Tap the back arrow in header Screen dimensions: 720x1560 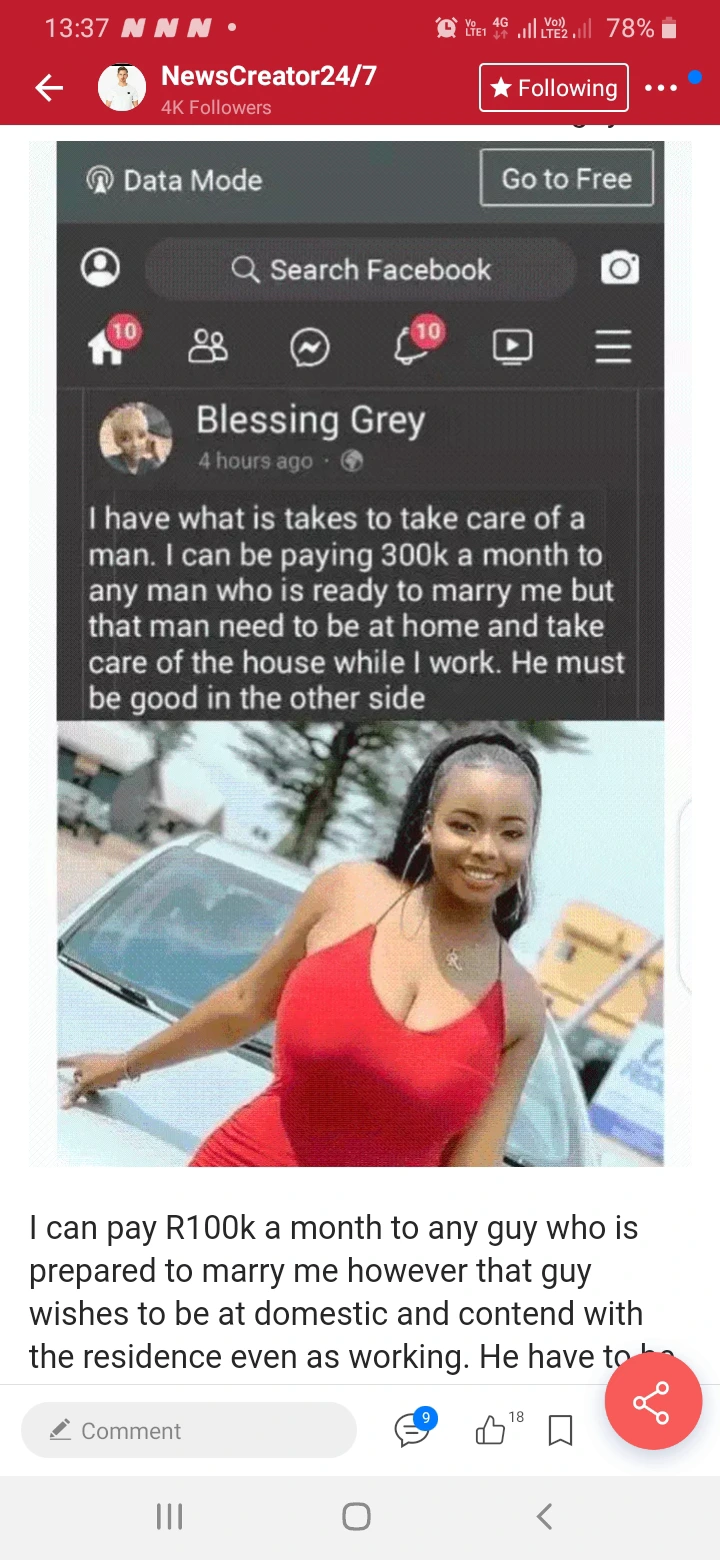[x=49, y=88]
